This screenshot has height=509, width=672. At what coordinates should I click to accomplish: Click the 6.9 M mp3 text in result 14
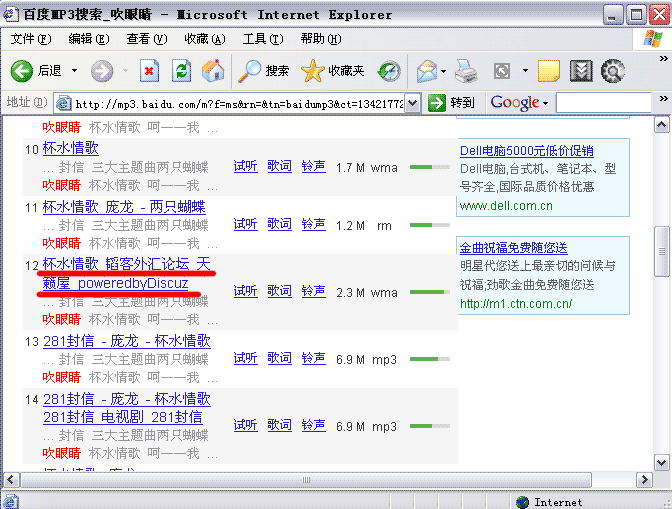pyautogui.click(x=366, y=427)
